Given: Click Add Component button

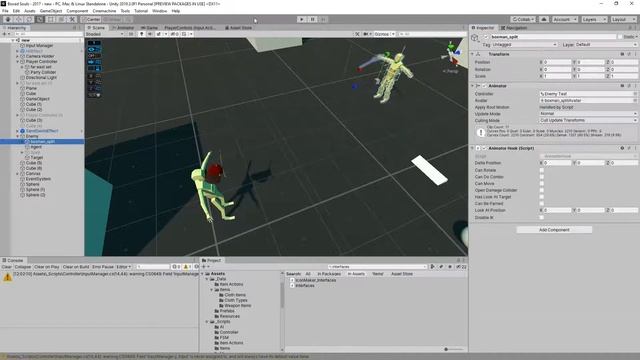Looking at the screenshot, I should tap(554, 230).
